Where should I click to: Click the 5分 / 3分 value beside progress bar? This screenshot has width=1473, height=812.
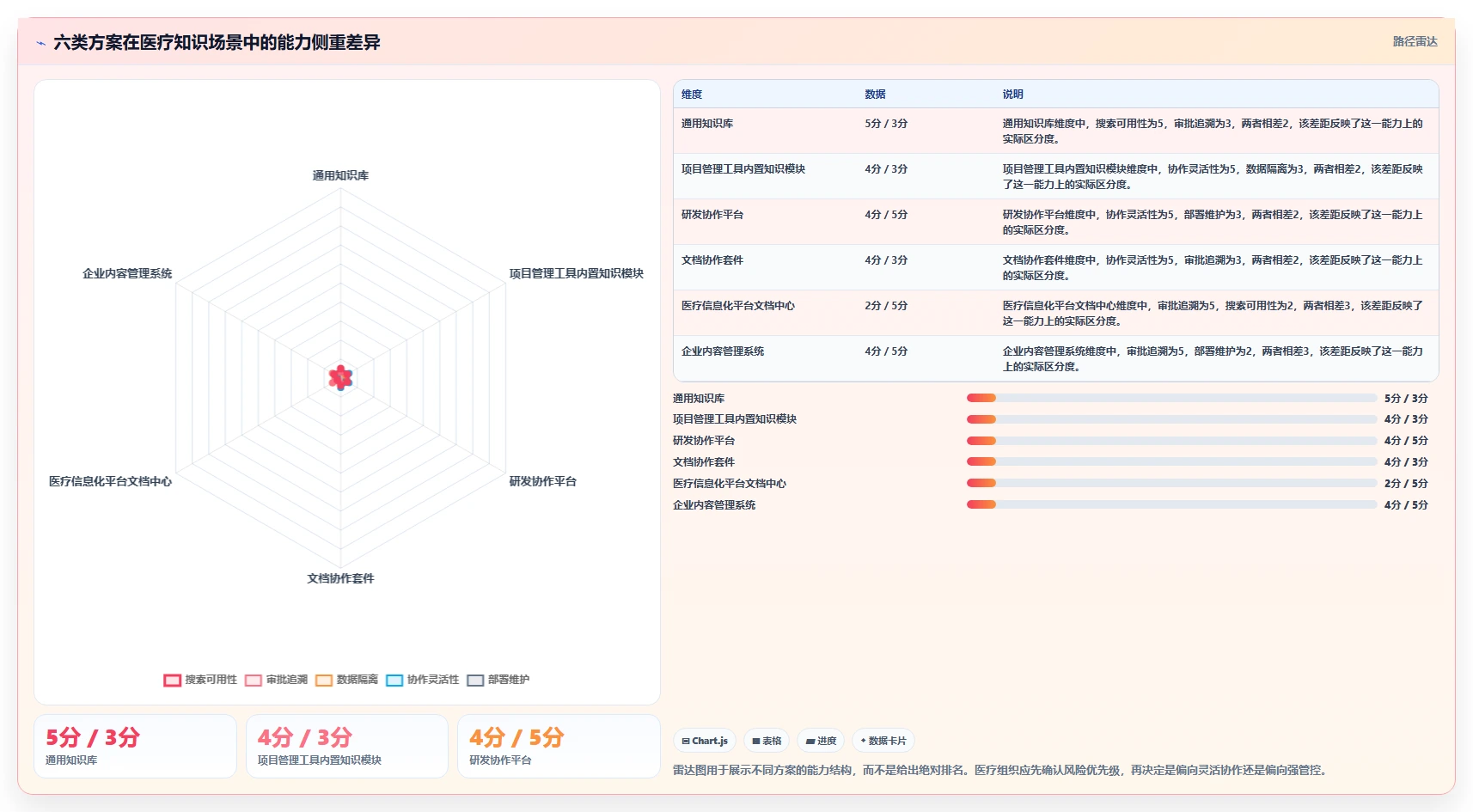[1406, 399]
